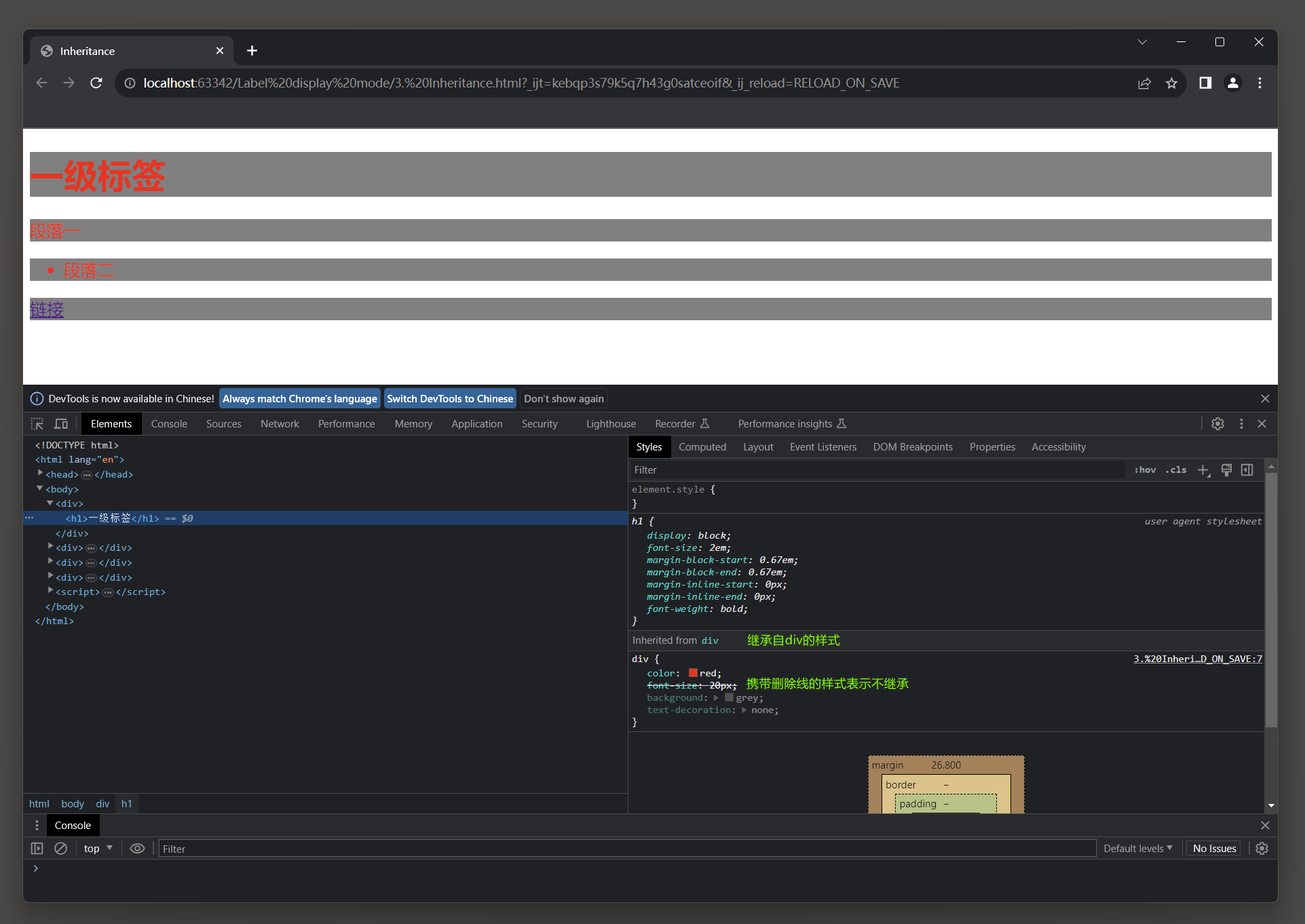Screen dimensions: 1305x924
Task: Click Don't show again button
Action: (564, 399)
